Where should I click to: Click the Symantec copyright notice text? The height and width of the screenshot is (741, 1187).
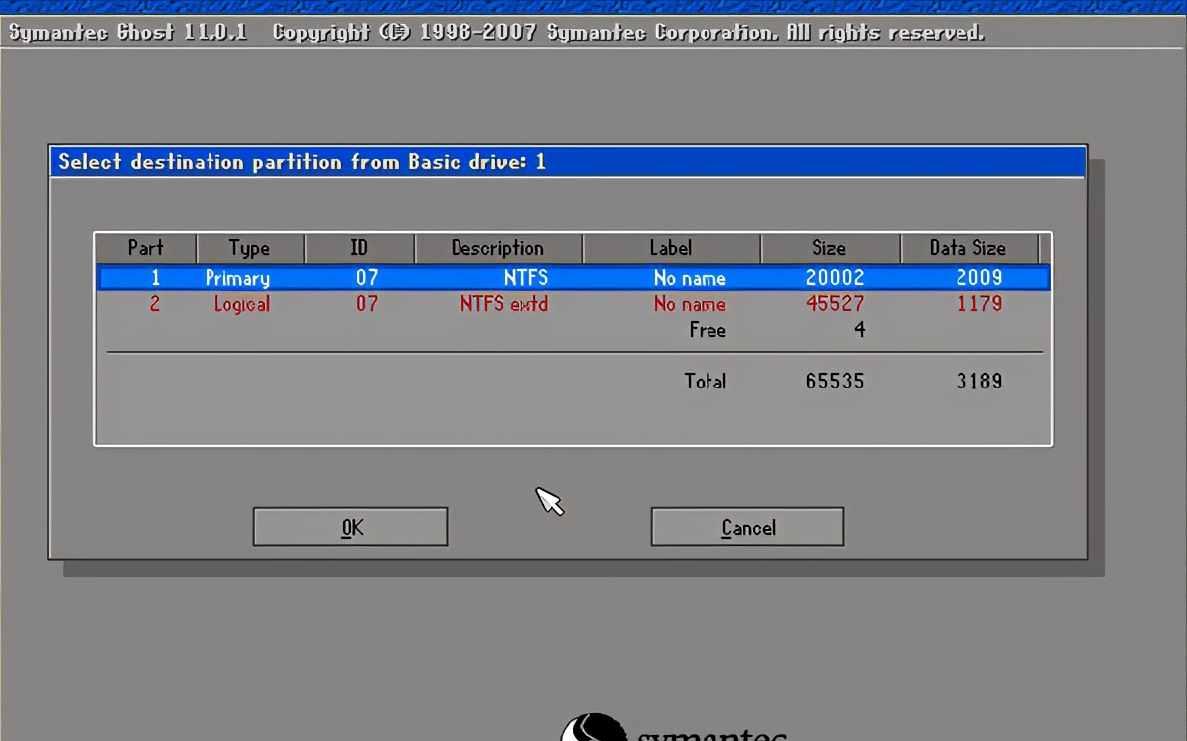pyautogui.click(x=628, y=33)
